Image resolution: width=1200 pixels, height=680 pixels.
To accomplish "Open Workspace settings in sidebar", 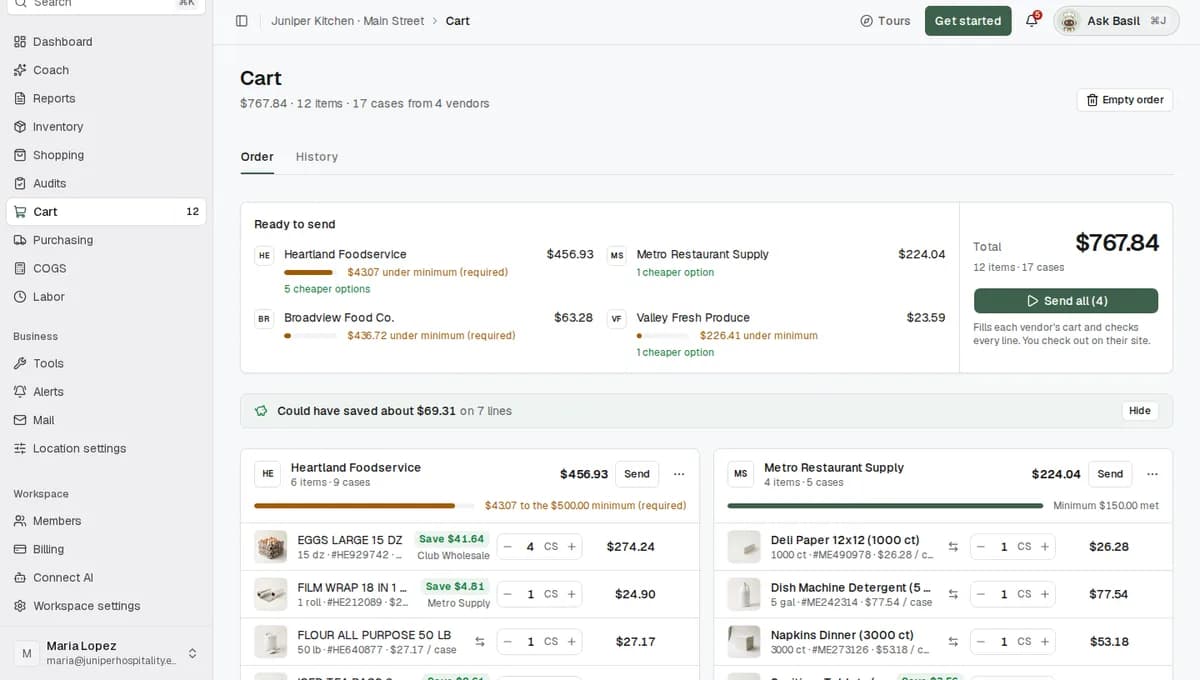I will (x=106, y=606).
